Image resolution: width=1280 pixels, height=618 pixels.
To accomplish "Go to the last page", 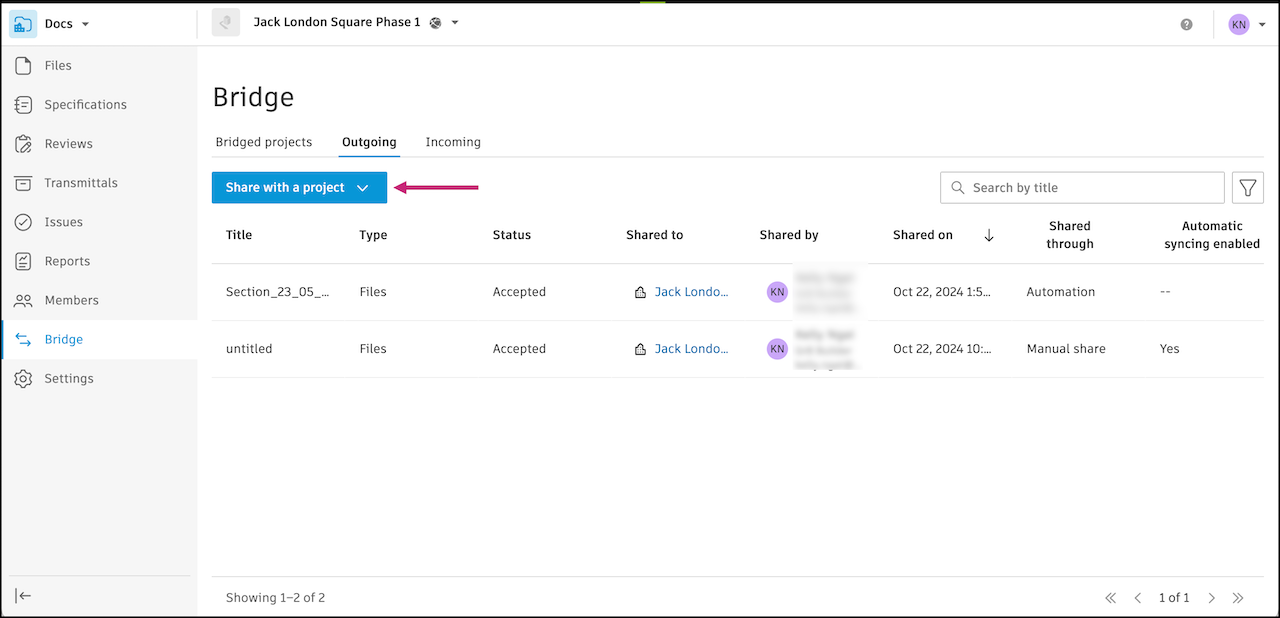I will click(1238, 598).
